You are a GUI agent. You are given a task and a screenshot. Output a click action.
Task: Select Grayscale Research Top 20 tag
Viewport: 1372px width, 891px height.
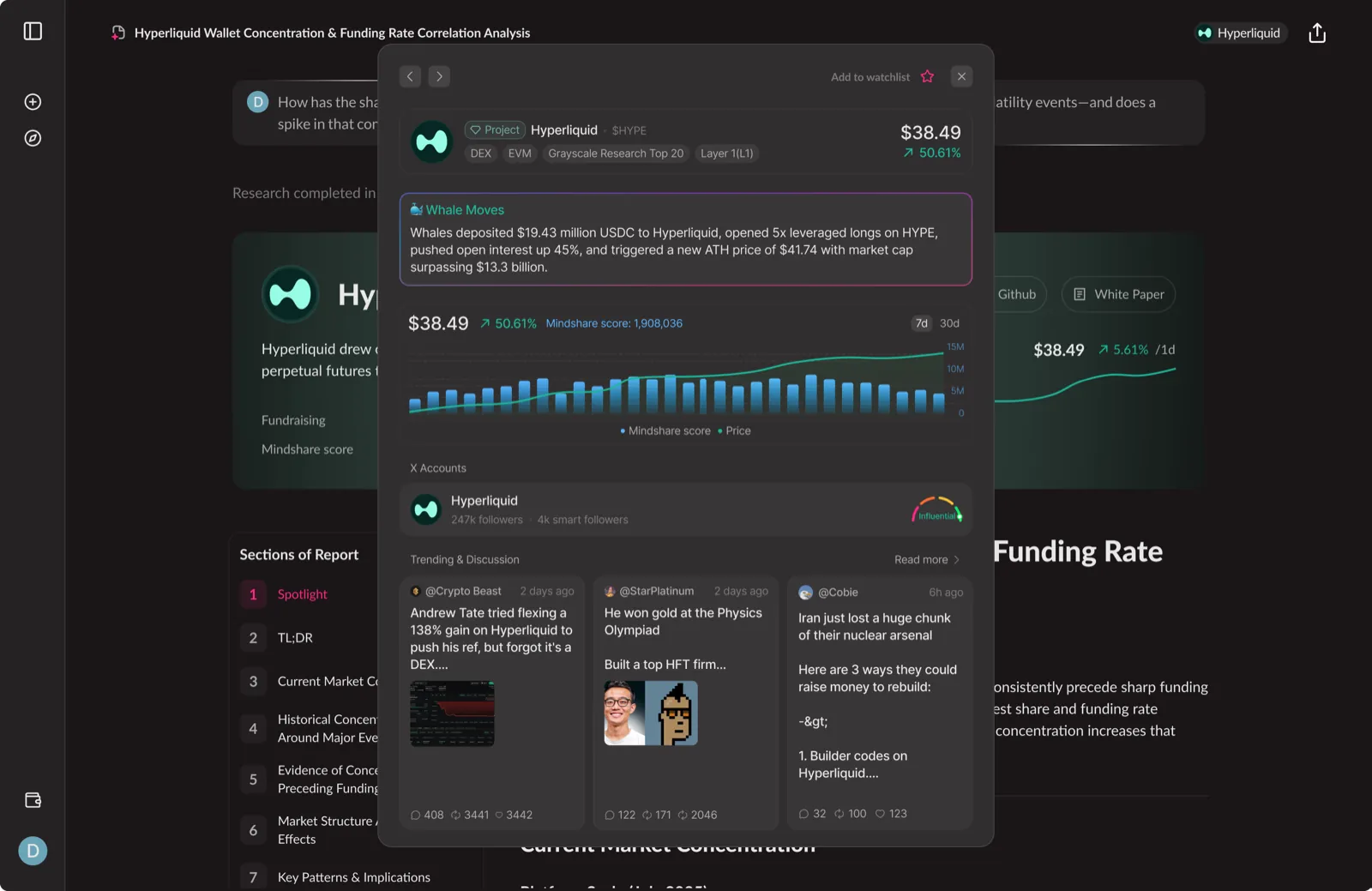(616, 154)
